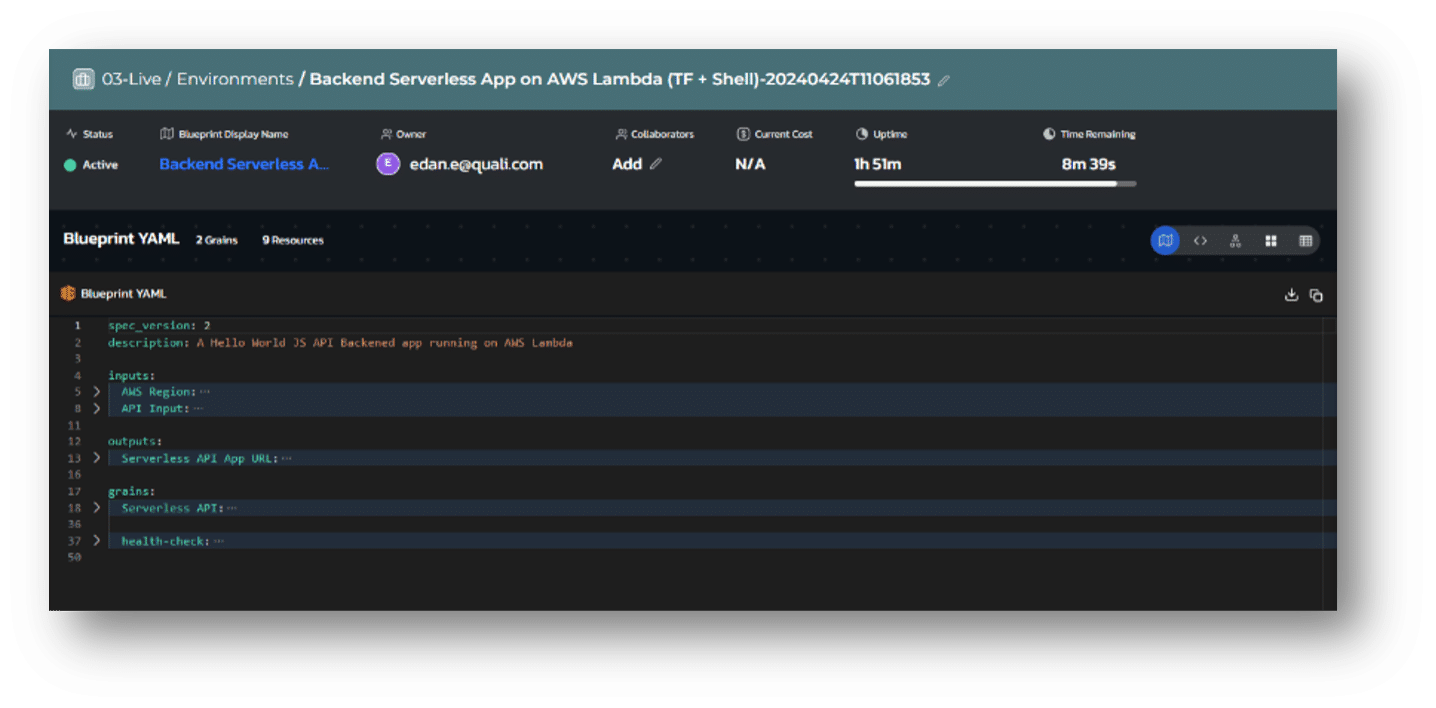
Task: Download the Blueprint YAML file
Action: coord(1291,295)
